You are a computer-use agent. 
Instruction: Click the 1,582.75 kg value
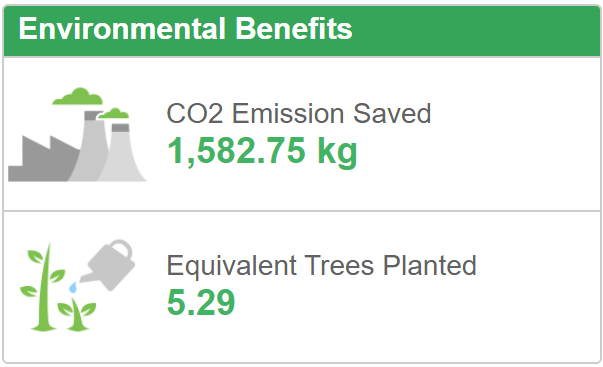(x=262, y=152)
